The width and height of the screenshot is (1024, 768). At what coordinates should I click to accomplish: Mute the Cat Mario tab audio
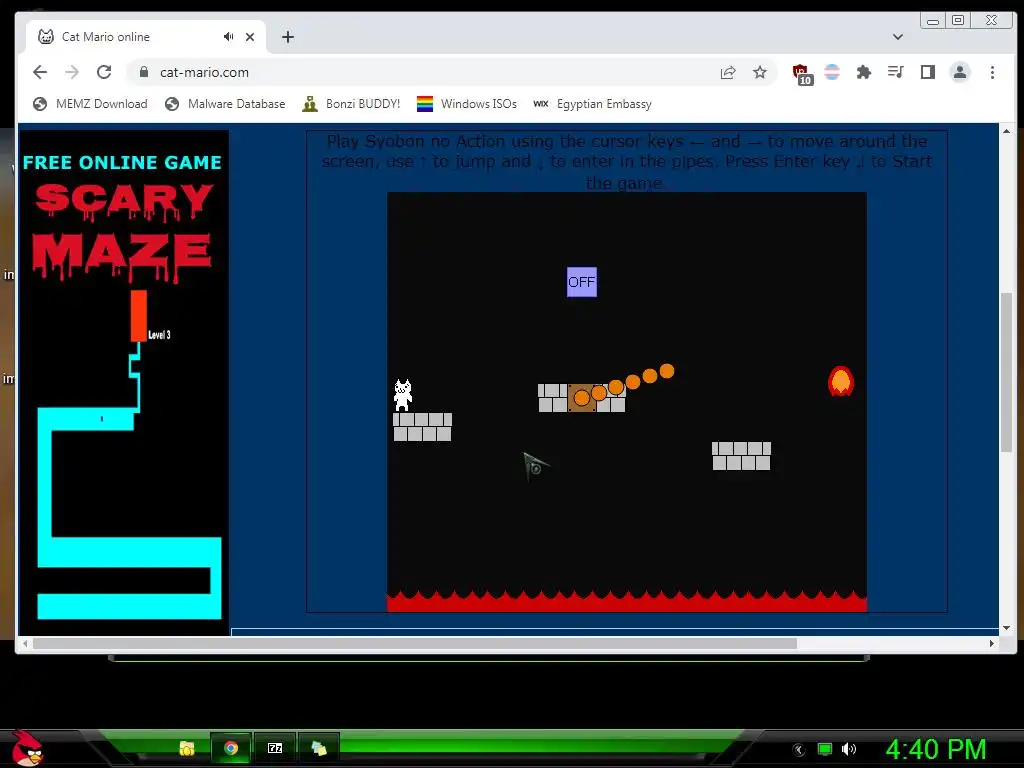(x=228, y=37)
